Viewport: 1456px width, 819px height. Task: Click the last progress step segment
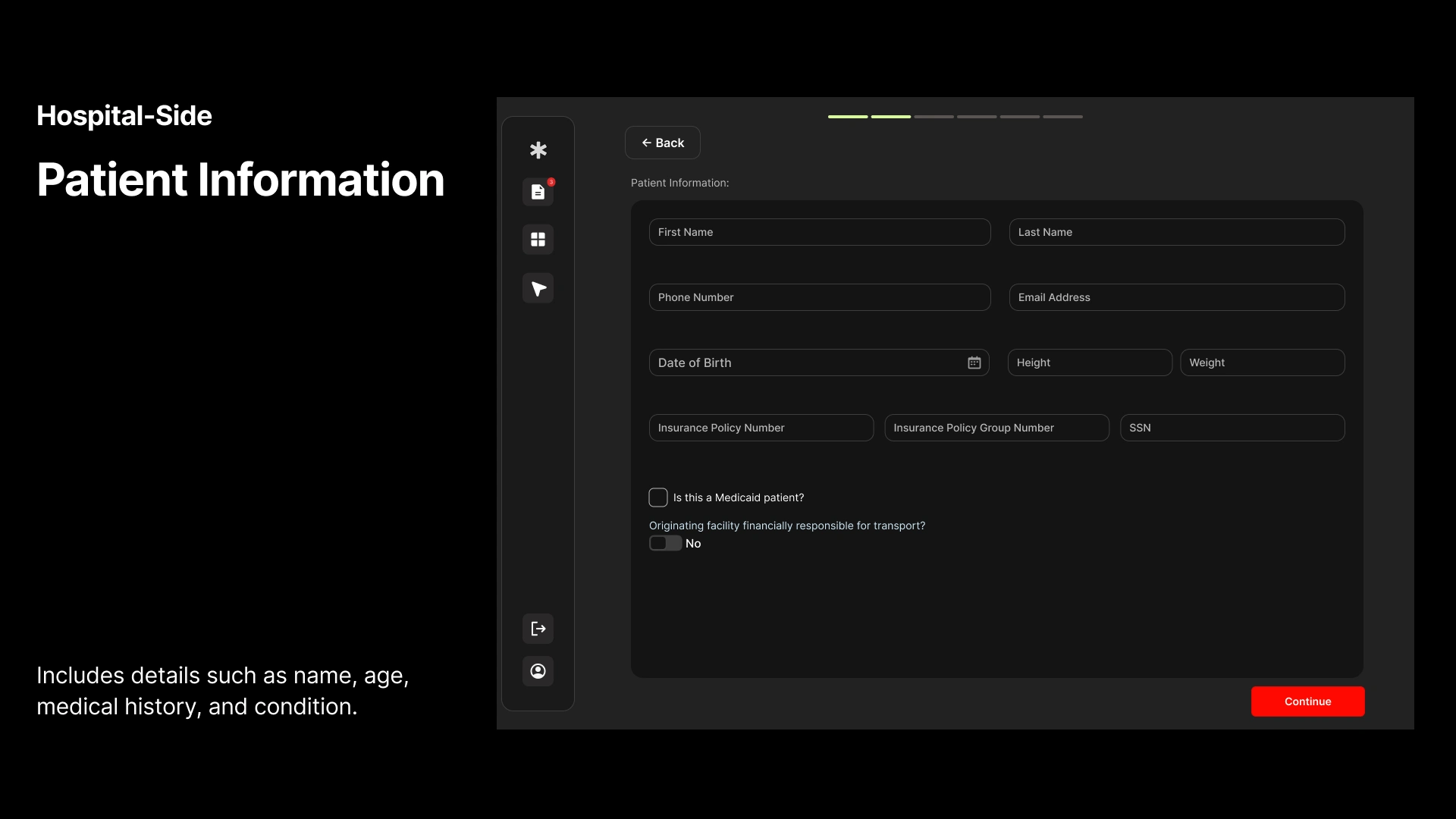(1062, 117)
